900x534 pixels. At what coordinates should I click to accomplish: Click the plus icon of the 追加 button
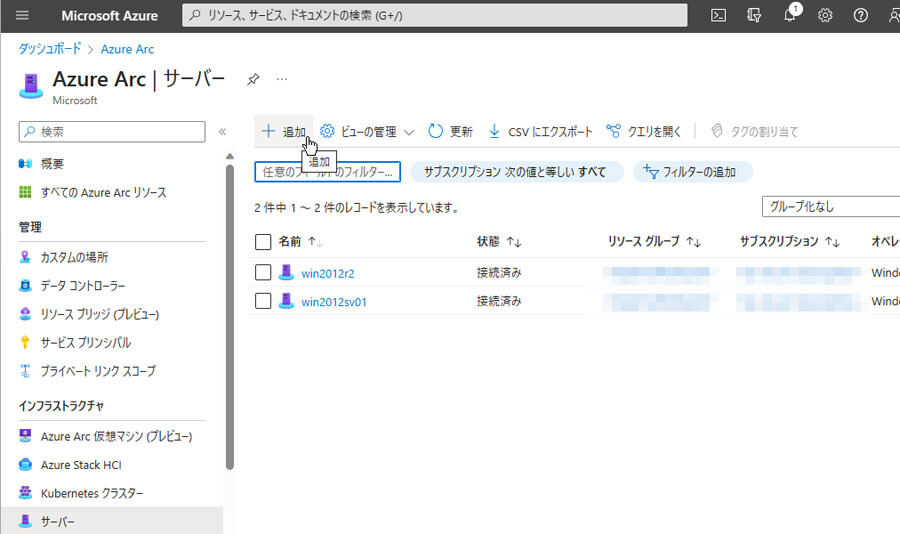pyautogui.click(x=268, y=131)
